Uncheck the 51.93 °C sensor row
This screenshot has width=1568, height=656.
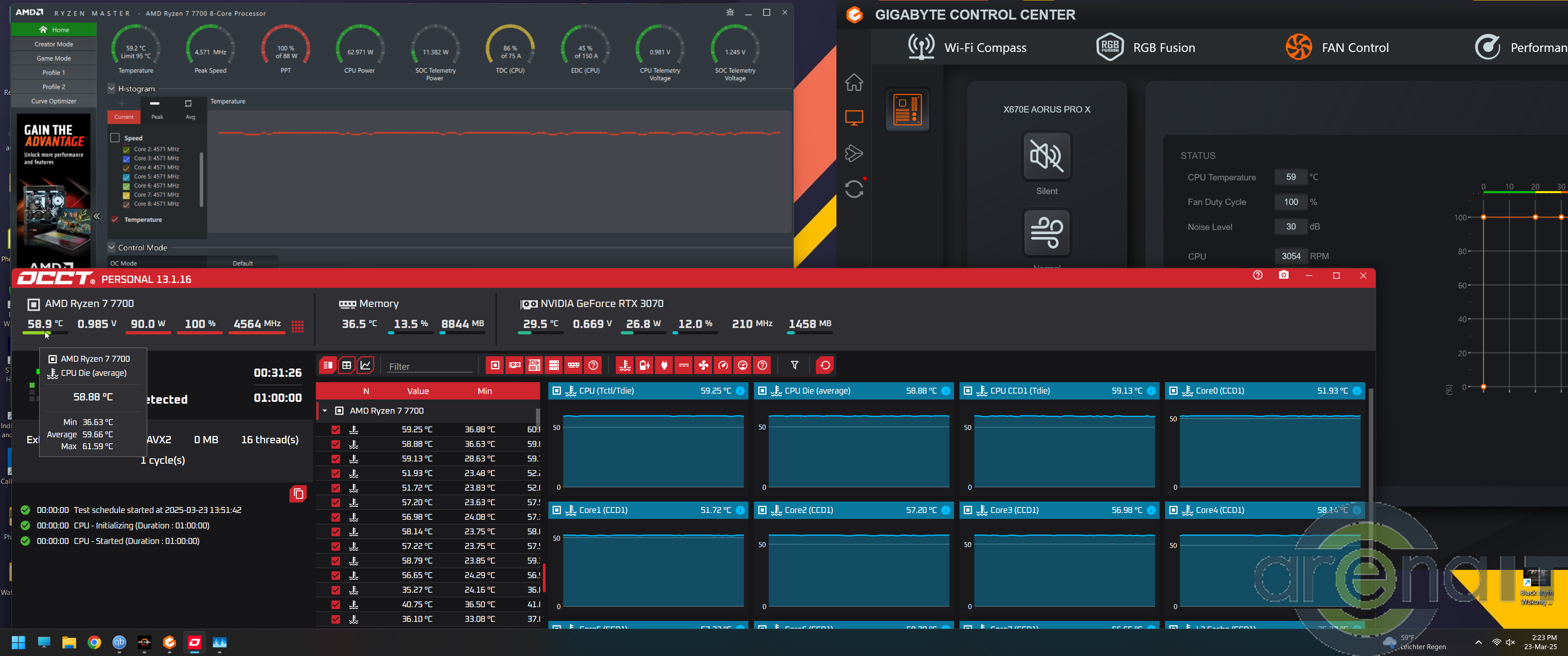[x=335, y=473]
